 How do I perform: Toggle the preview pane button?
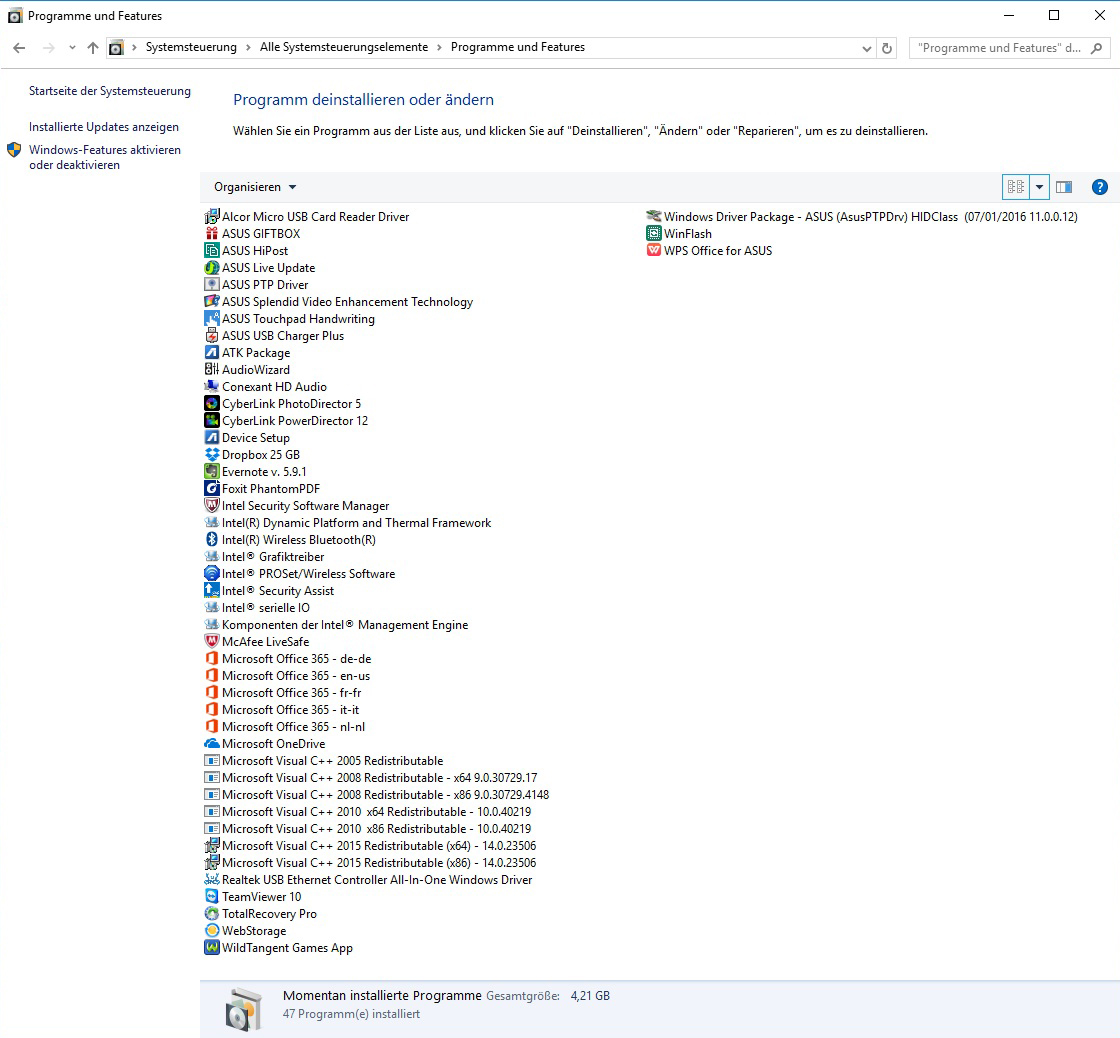click(1064, 187)
